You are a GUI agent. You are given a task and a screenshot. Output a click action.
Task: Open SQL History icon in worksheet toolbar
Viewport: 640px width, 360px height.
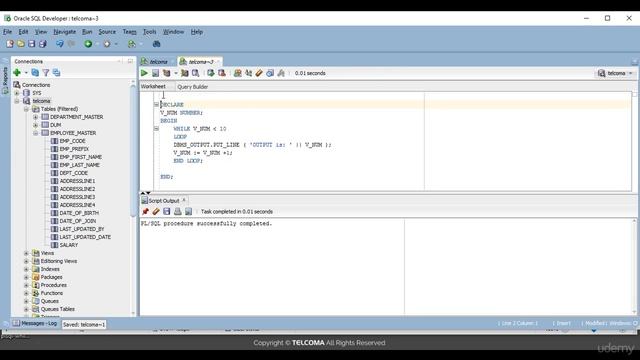point(270,73)
